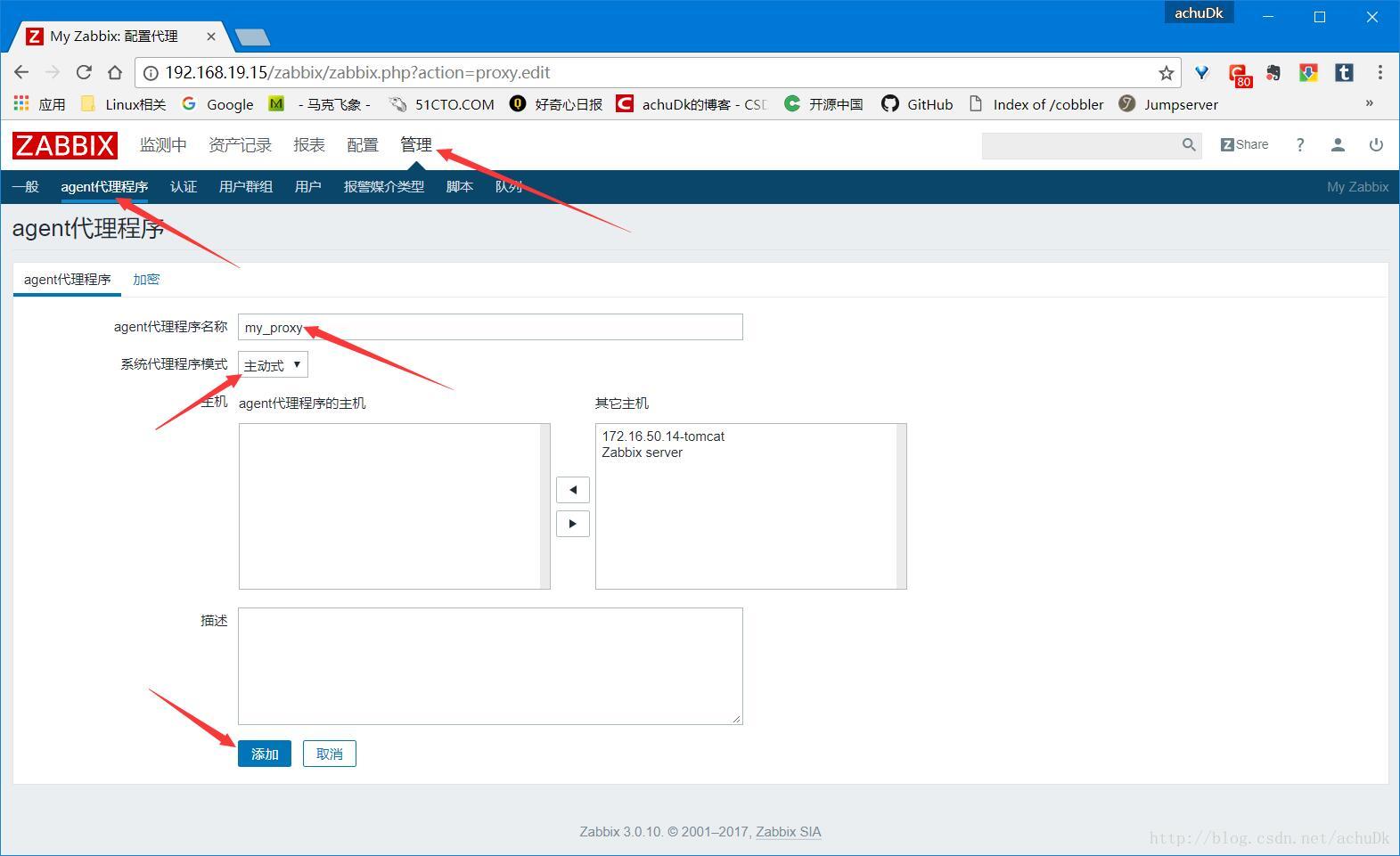Open Apps bookmark shortcut
The image size is (1400, 856).
tap(39, 104)
